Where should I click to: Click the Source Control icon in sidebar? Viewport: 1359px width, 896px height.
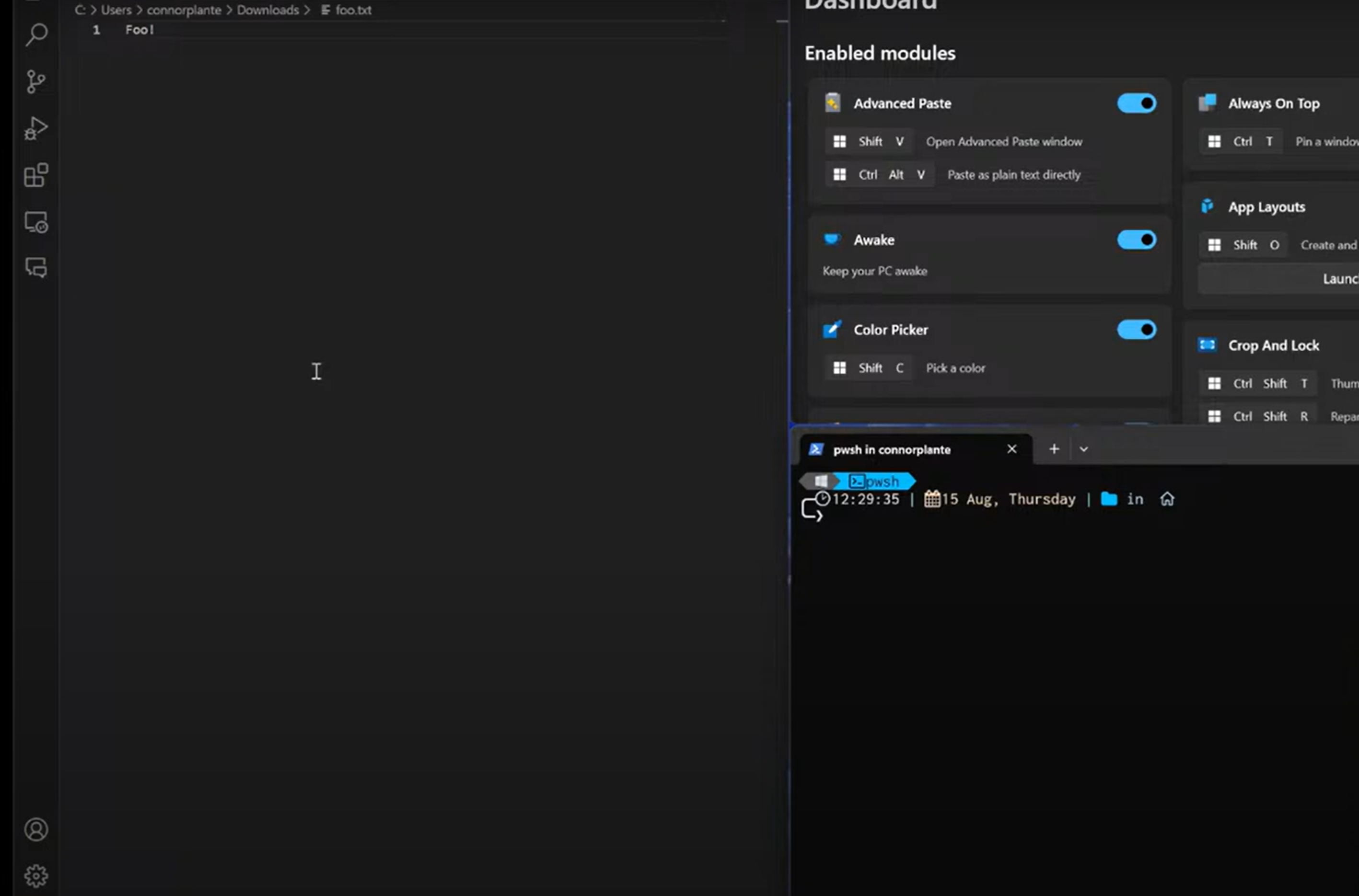click(x=35, y=80)
